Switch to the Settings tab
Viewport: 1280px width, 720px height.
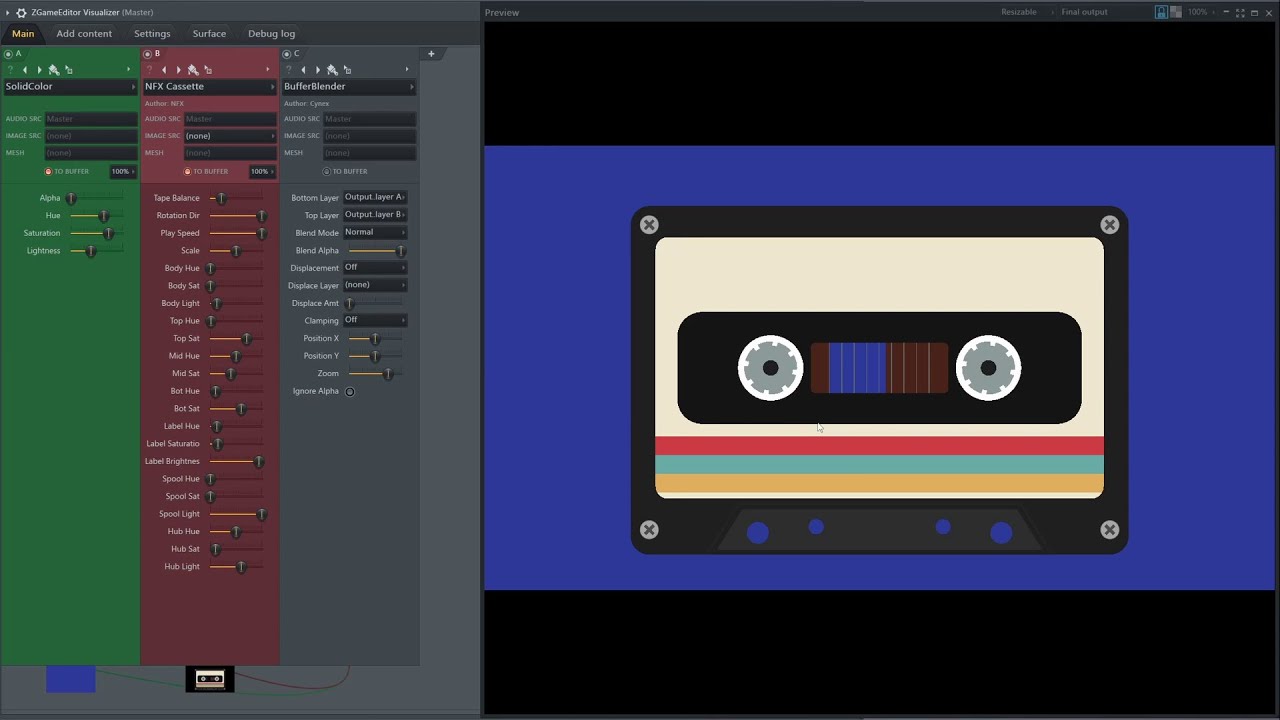[152, 34]
